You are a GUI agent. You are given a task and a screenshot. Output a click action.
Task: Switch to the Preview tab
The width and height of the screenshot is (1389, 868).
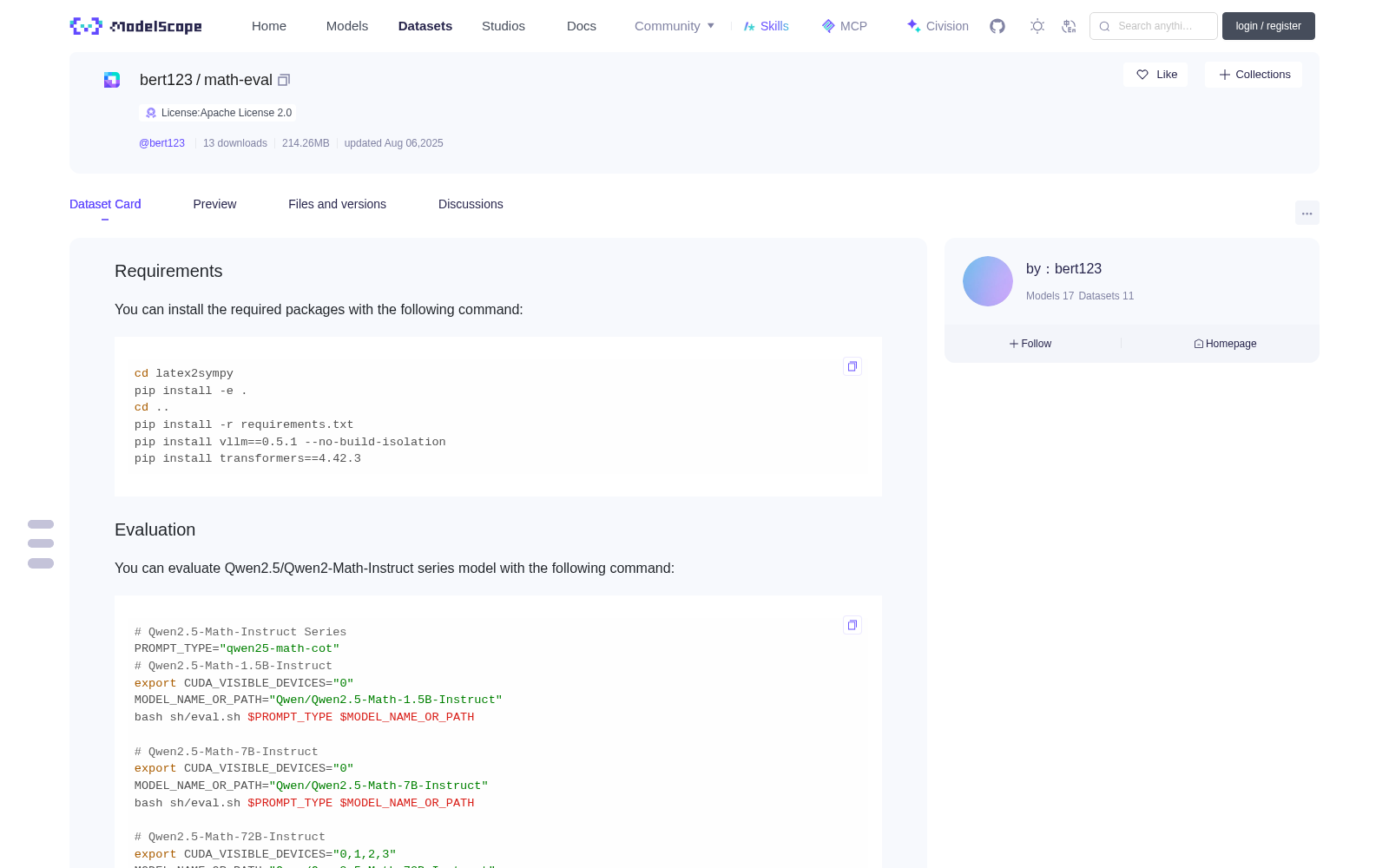click(214, 204)
